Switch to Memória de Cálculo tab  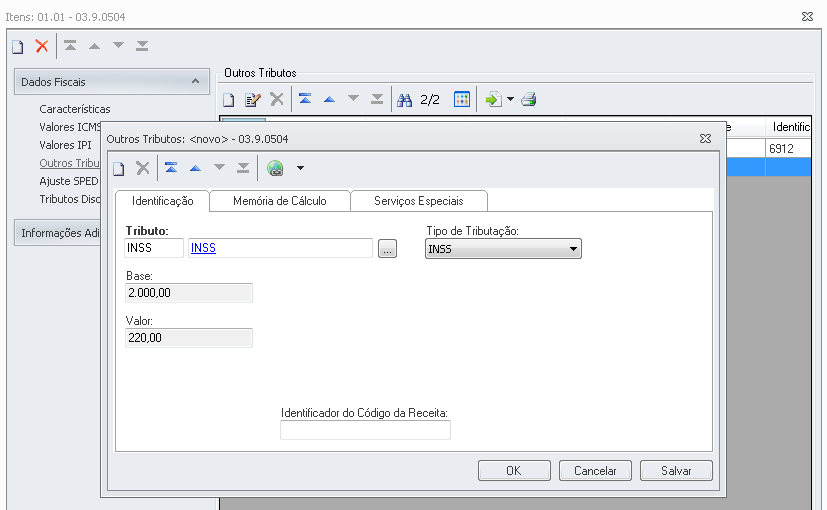click(x=280, y=201)
